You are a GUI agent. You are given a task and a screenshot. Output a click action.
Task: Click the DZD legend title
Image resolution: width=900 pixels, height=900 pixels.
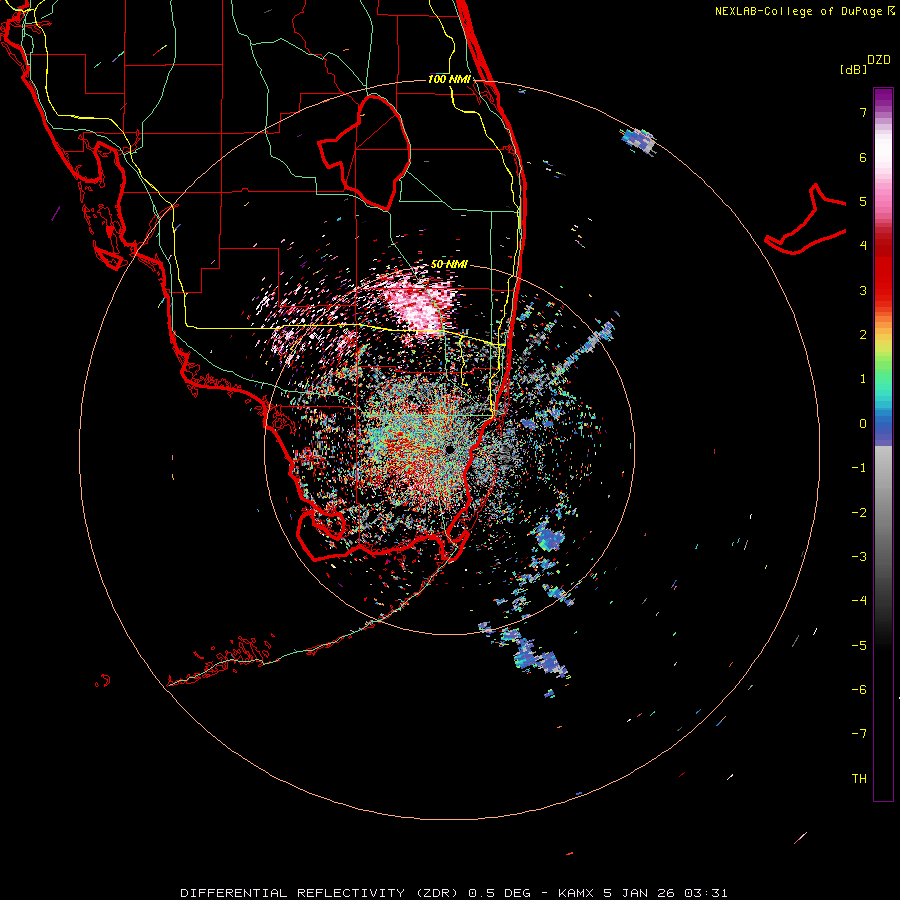pyautogui.click(x=879, y=60)
